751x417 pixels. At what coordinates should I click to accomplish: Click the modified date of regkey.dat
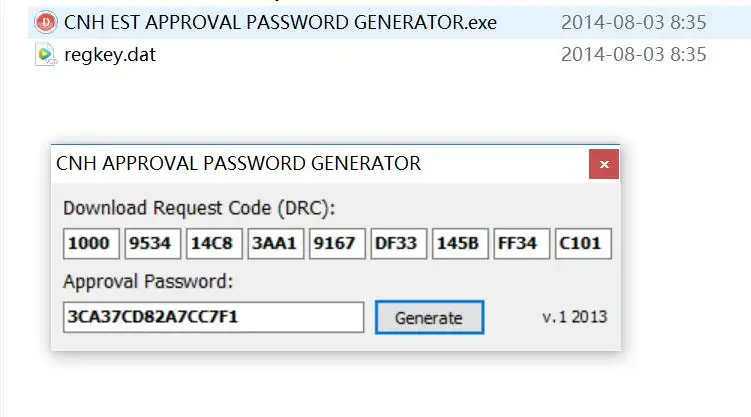[634, 55]
